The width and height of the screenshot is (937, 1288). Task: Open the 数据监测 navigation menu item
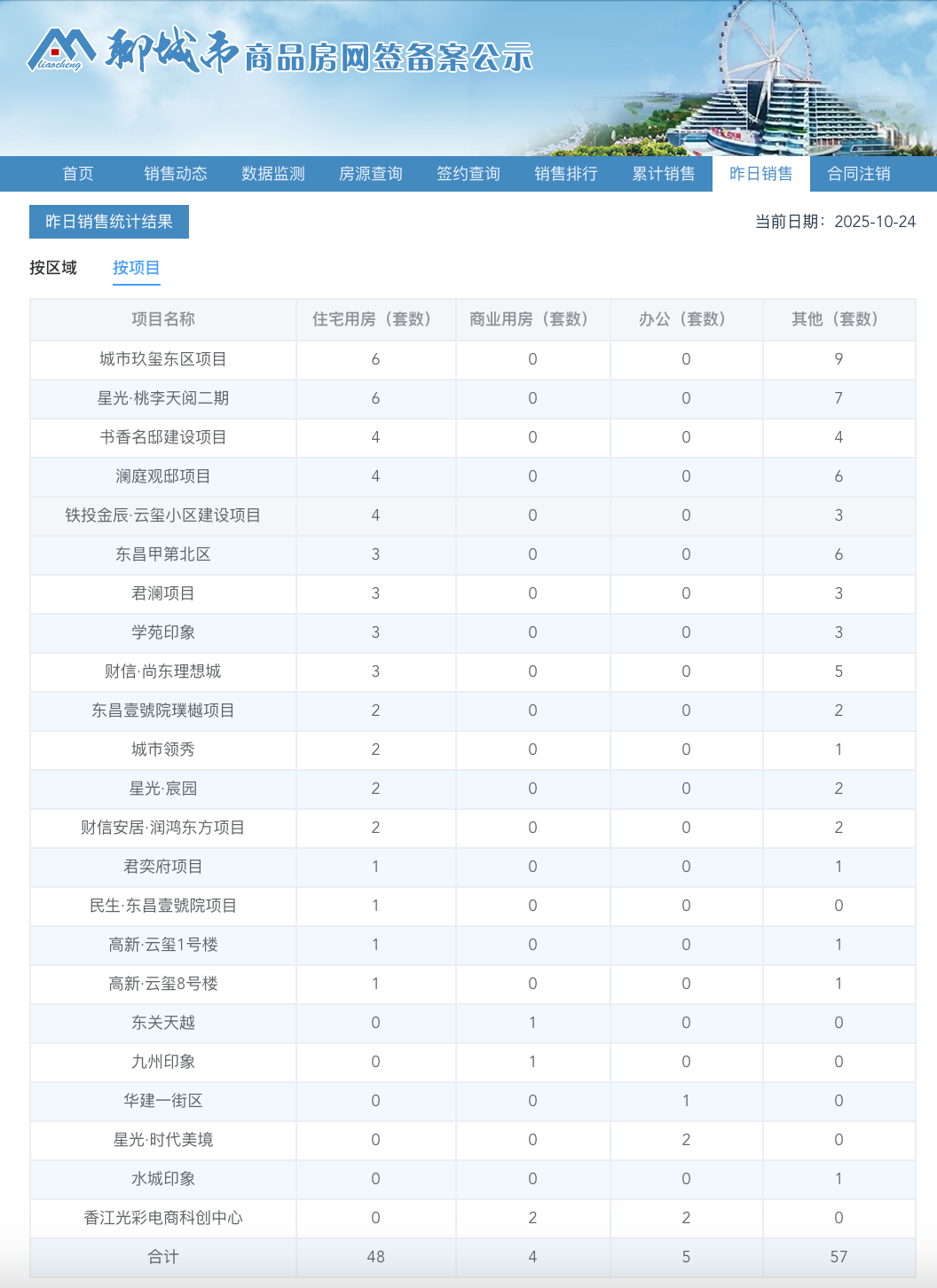(273, 174)
